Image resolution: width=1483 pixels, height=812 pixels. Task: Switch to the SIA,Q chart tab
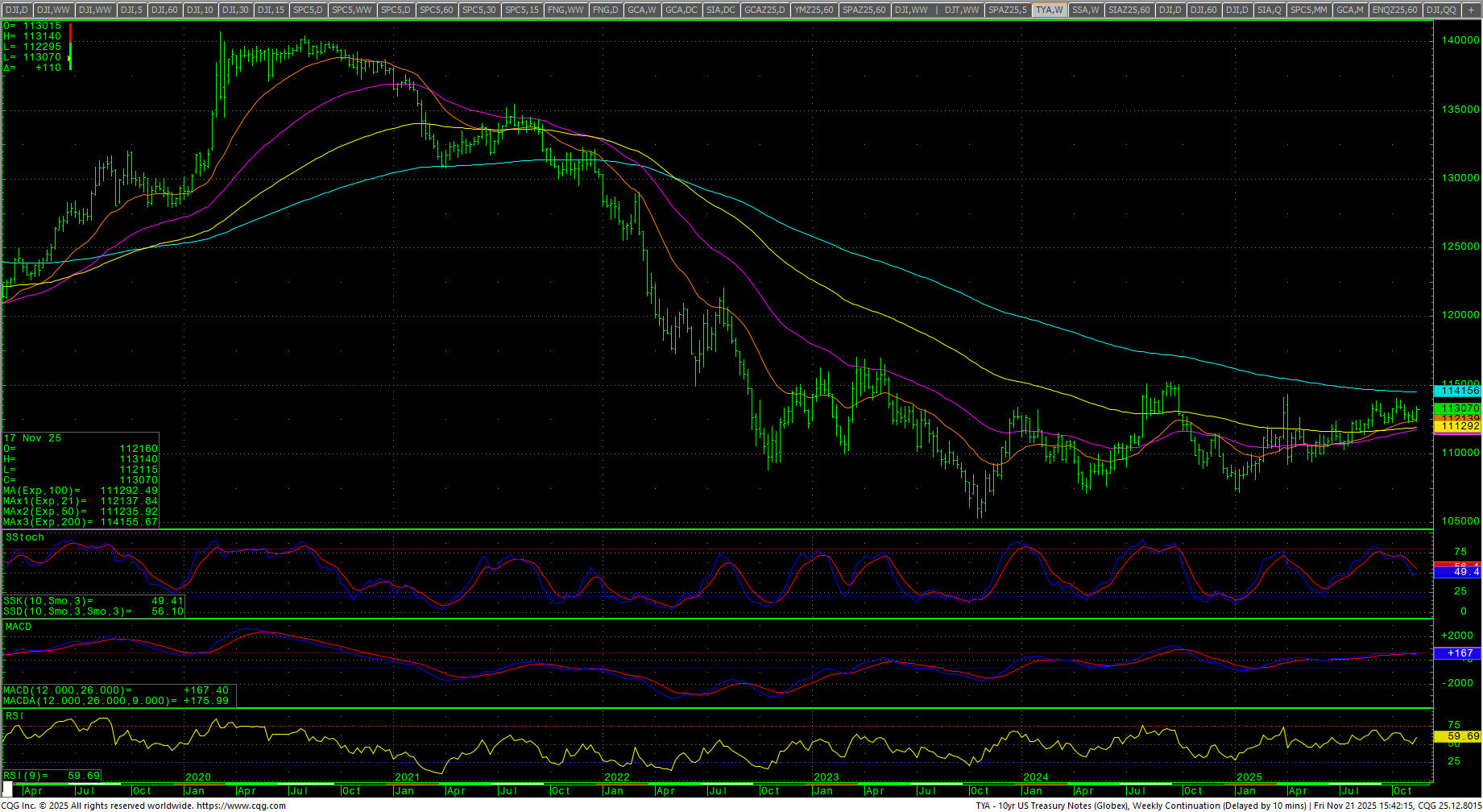(x=1269, y=10)
